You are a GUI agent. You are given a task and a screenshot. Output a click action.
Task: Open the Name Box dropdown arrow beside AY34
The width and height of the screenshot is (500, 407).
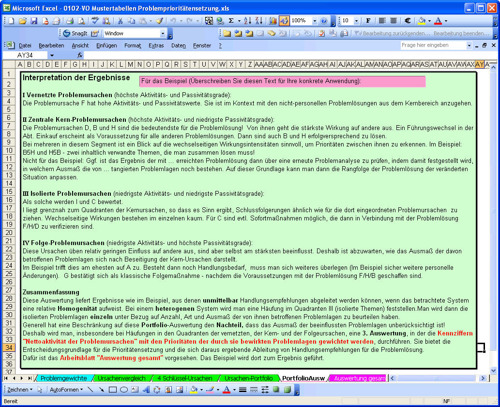tap(52, 55)
